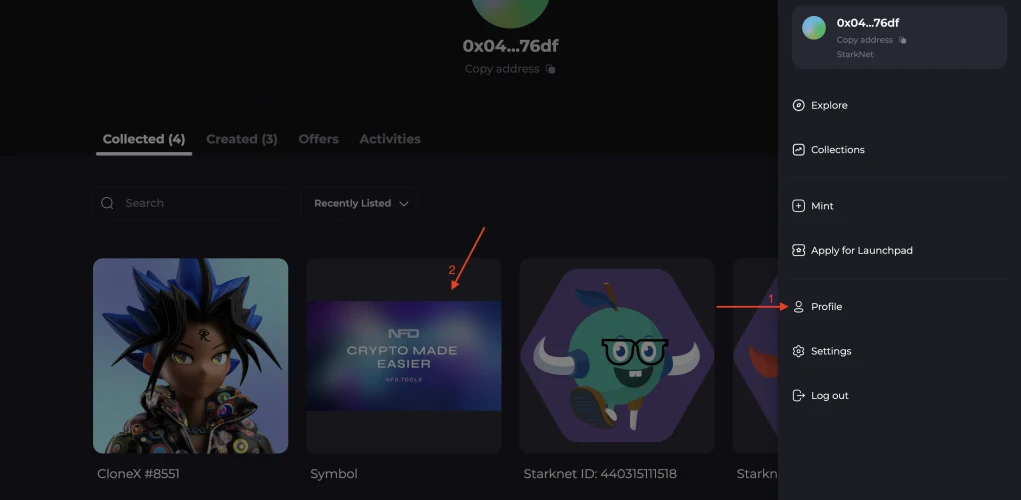
Task: Open the Recently Listed sort dropdown
Action: pyautogui.click(x=359, y=203)
